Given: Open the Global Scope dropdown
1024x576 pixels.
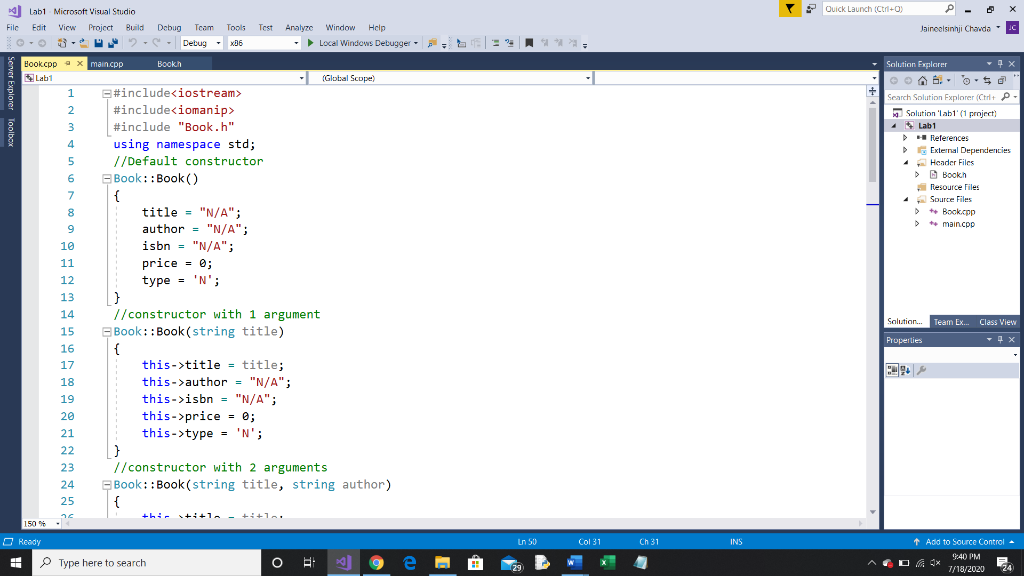Looking at the screenshot, I should (450, 78).
